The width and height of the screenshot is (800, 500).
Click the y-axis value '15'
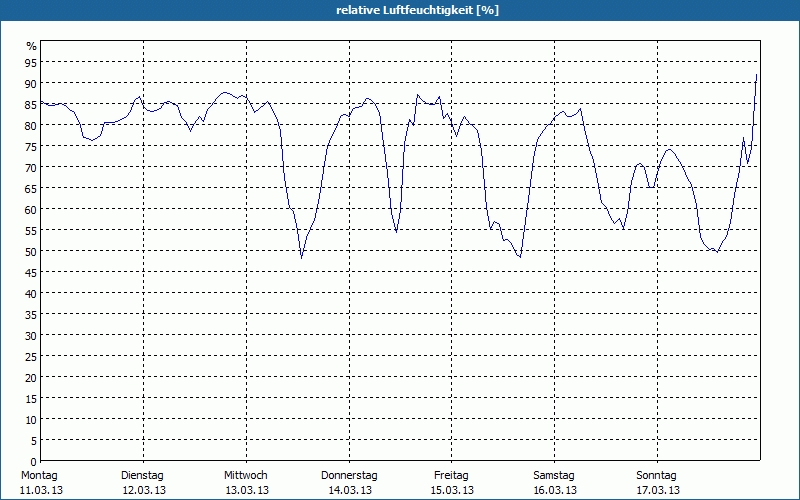point(31,398)
